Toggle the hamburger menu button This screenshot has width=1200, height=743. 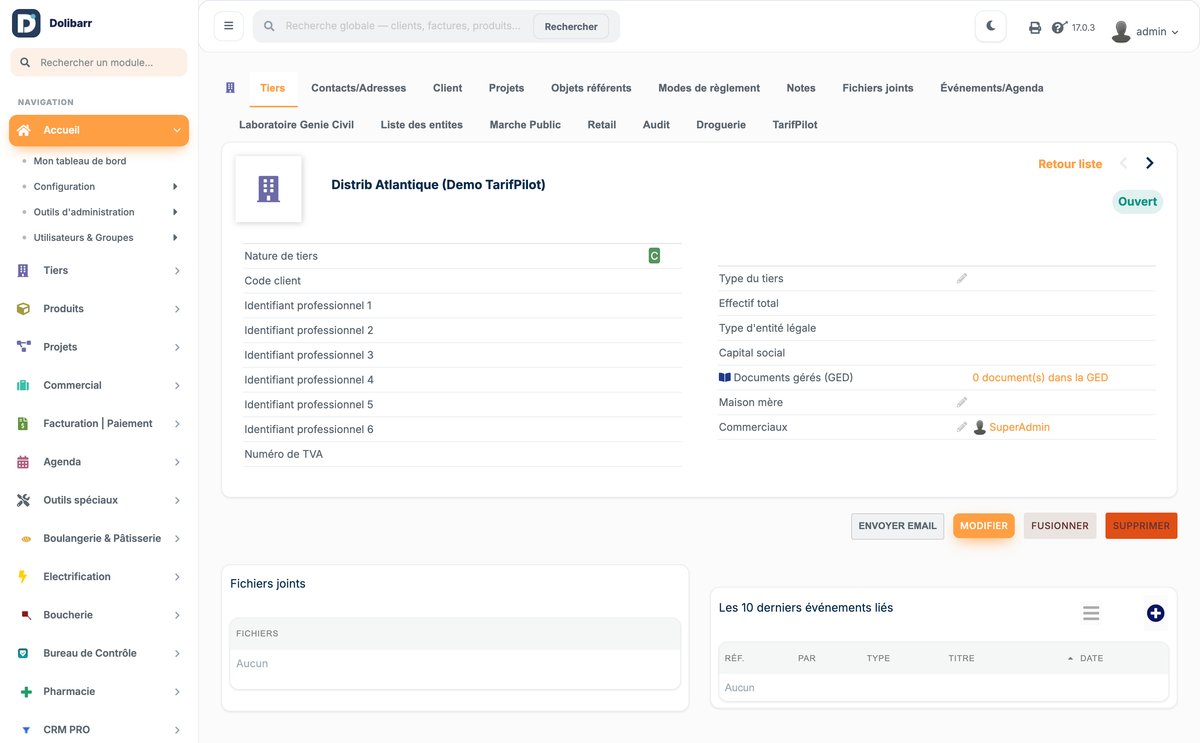point(229,26)
